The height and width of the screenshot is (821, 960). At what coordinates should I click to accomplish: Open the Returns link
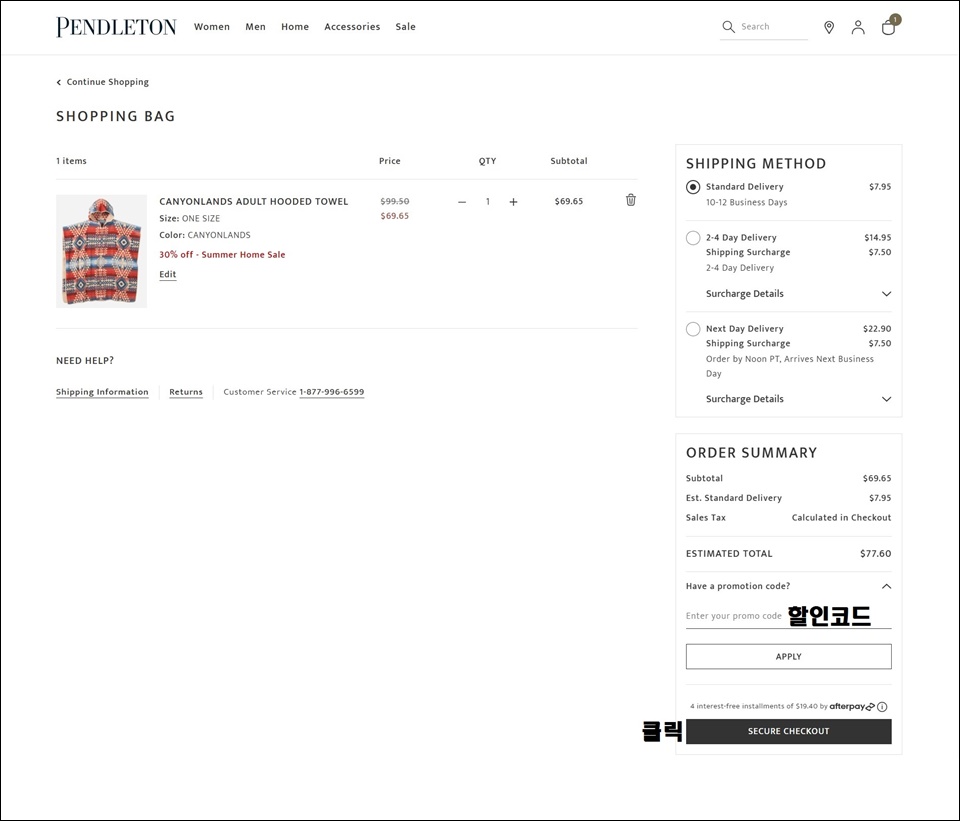[186, 392]
